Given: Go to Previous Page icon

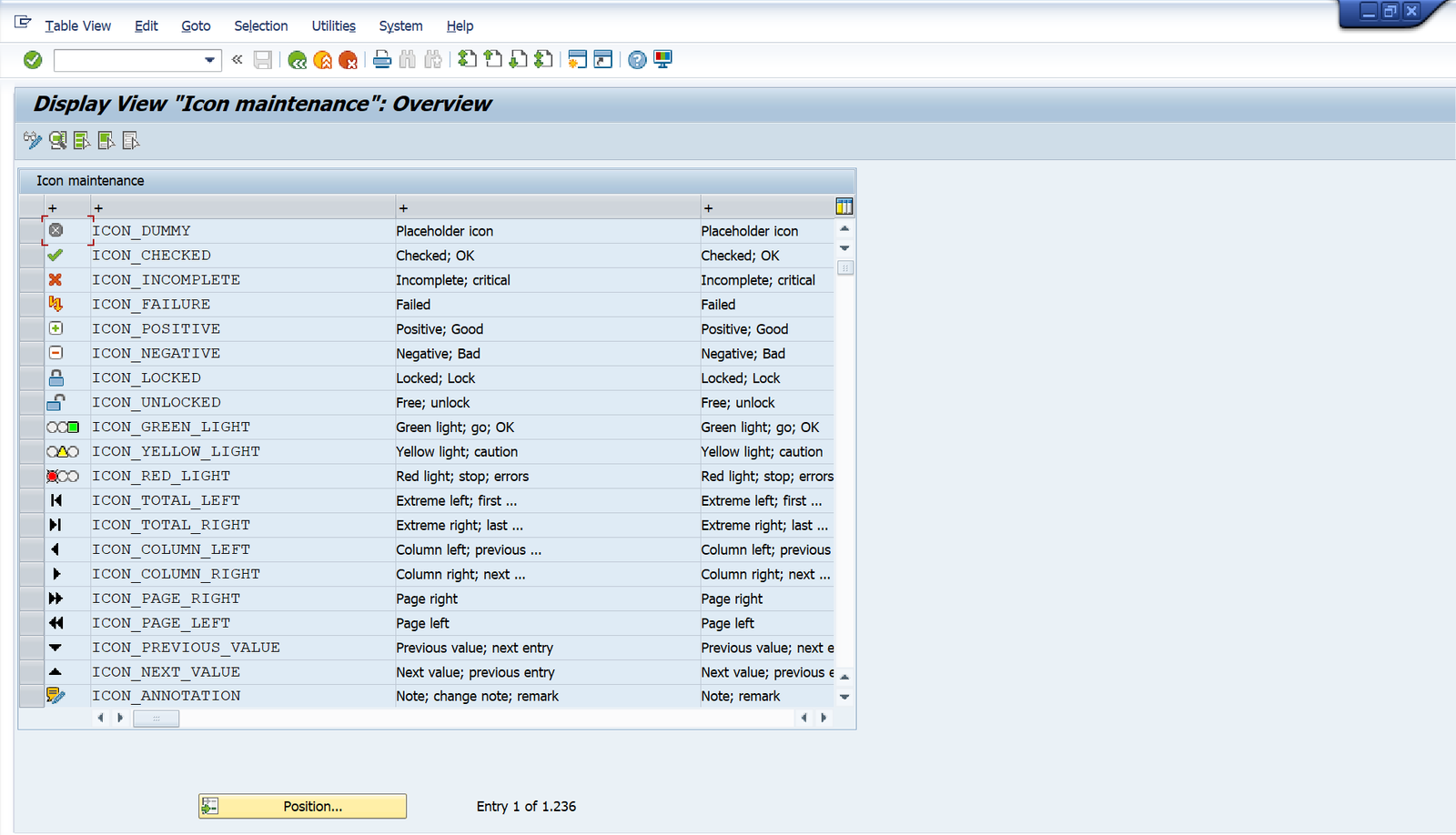Looking at the screenshot, I should (x=492, y=60).
